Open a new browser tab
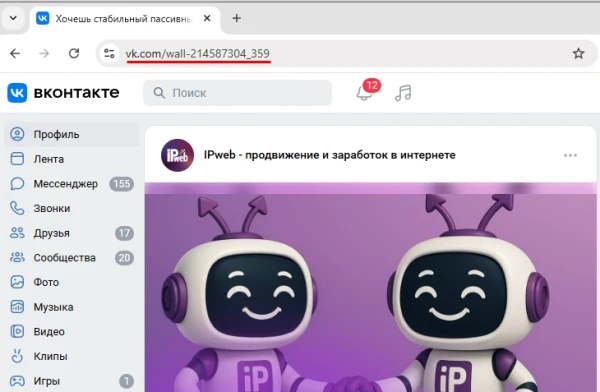 tap(236, 18)
